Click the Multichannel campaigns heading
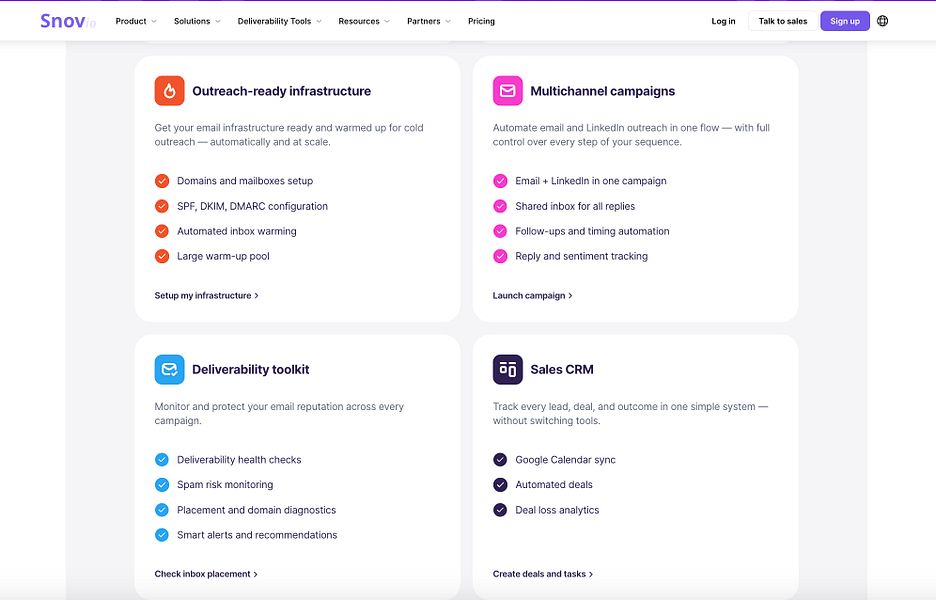 (x=602, y=91)
